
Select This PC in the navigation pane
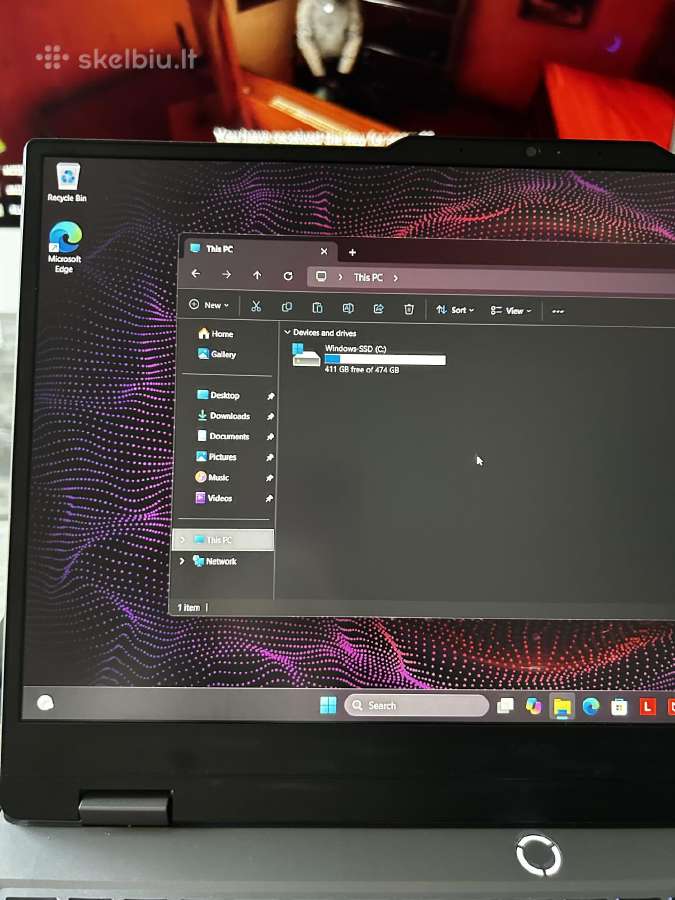(x=223, y=540)
